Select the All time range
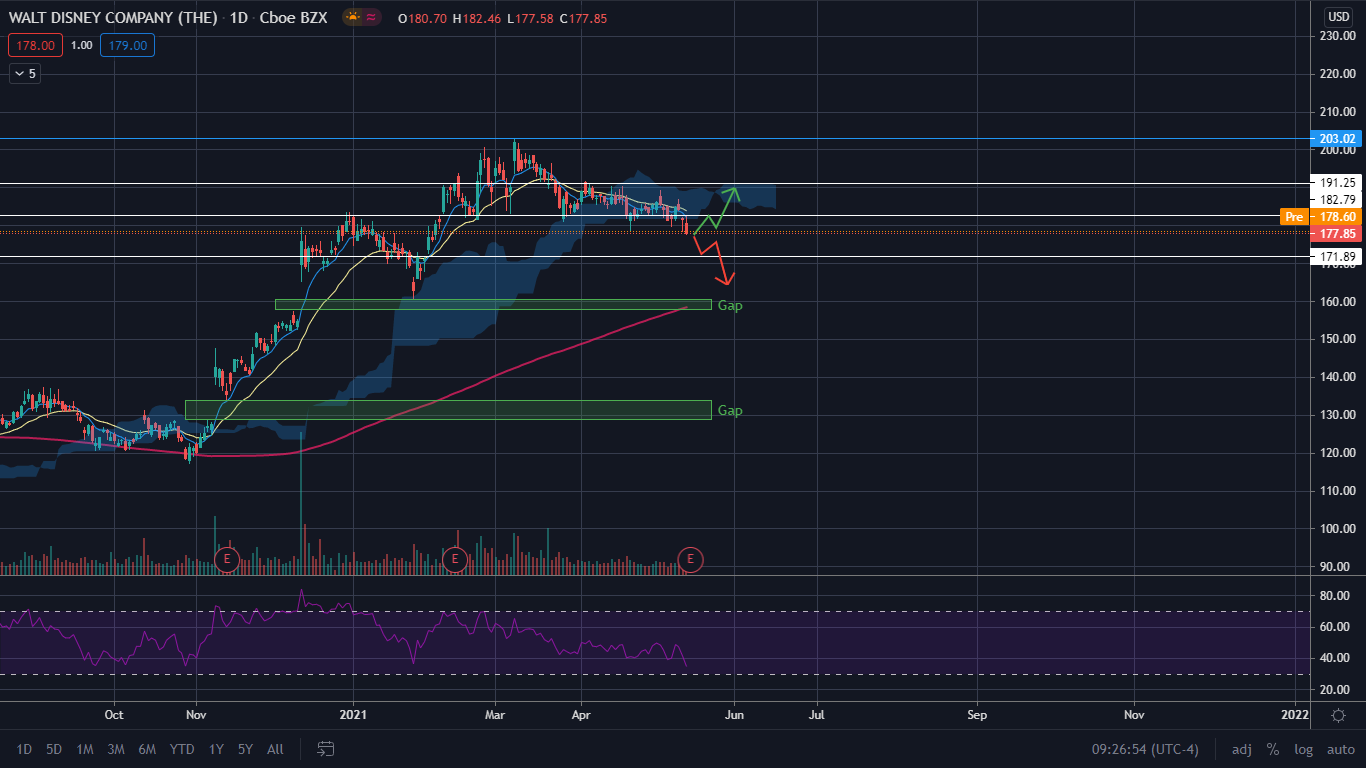The width and height of the screenshot is (1366, 768). (276, 749)
